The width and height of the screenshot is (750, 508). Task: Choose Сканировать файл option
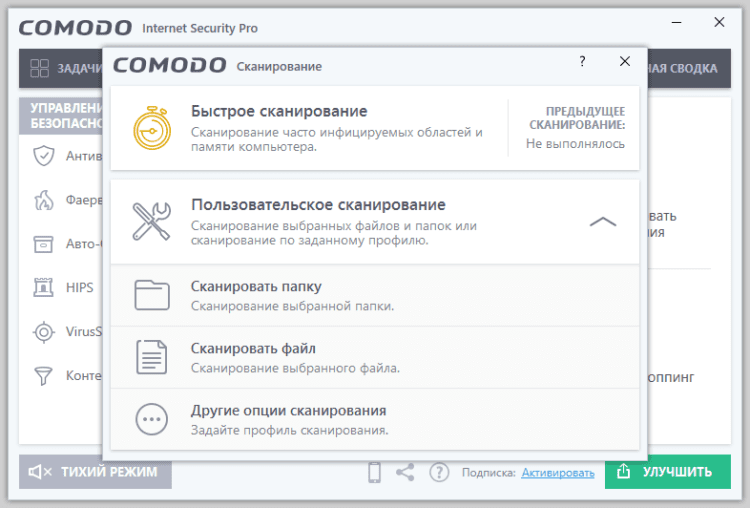click(375, 357)
